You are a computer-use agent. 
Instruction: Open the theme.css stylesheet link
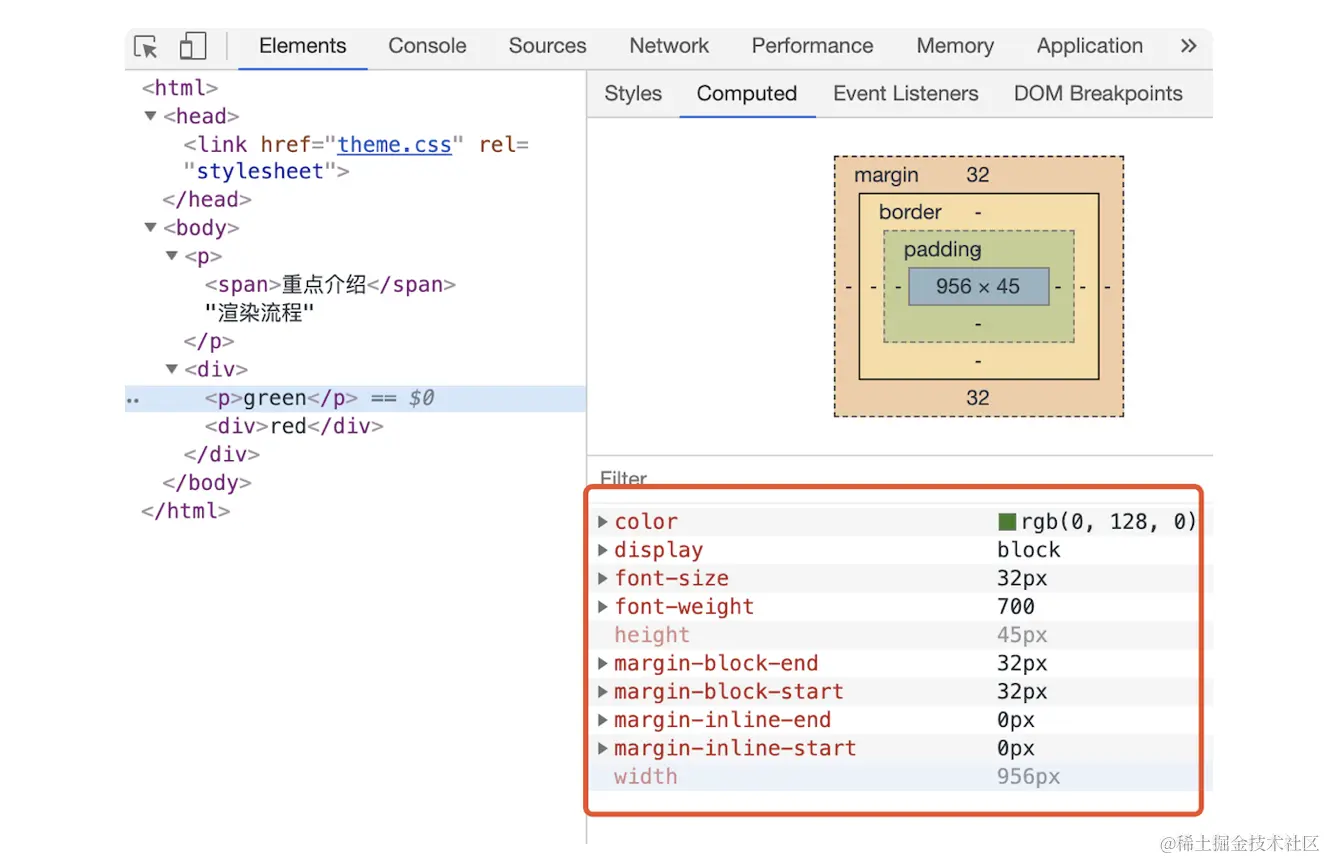tap(394, 144)
